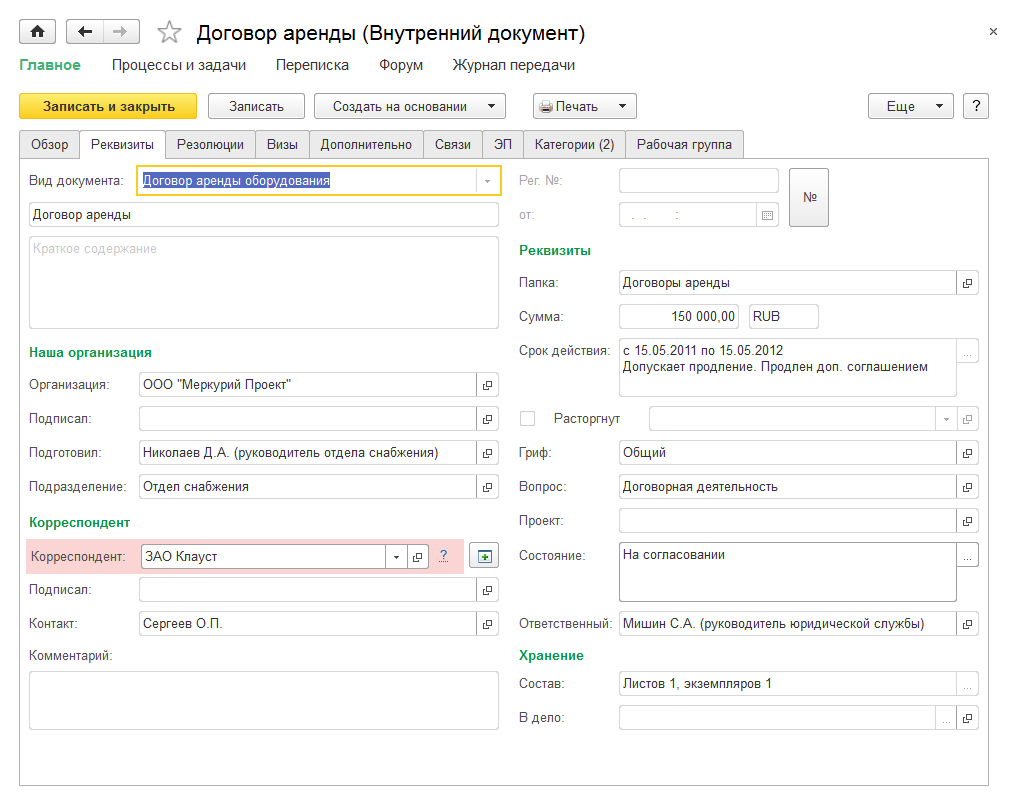Screen dimensions: 1015x800
Task: Open the Ответственный field link icon
Action: pyautogui.click(x=967, y=624)
